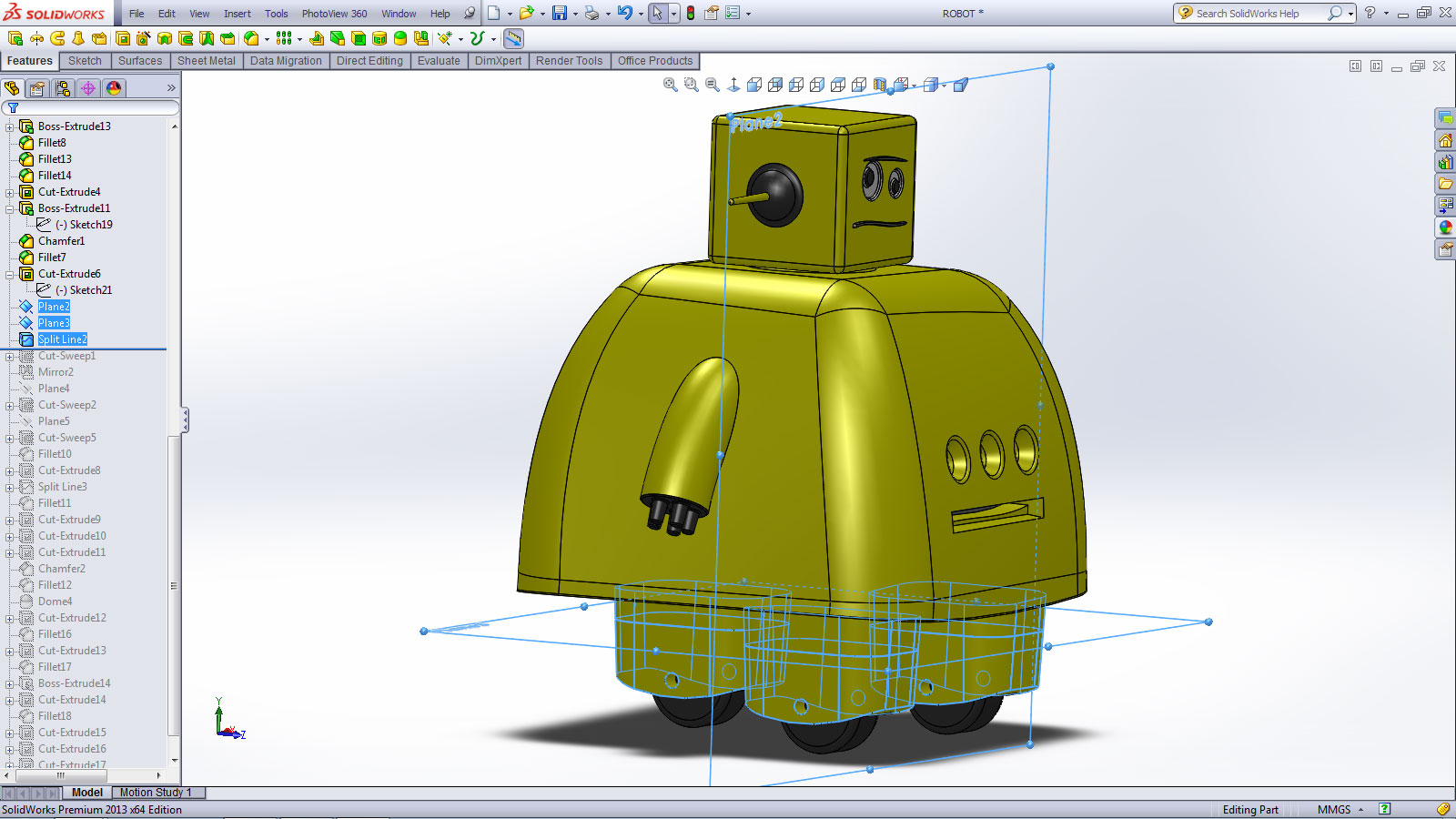
Task: Open the FeatureManager design tree tab icon
Action: pos(12,88)
